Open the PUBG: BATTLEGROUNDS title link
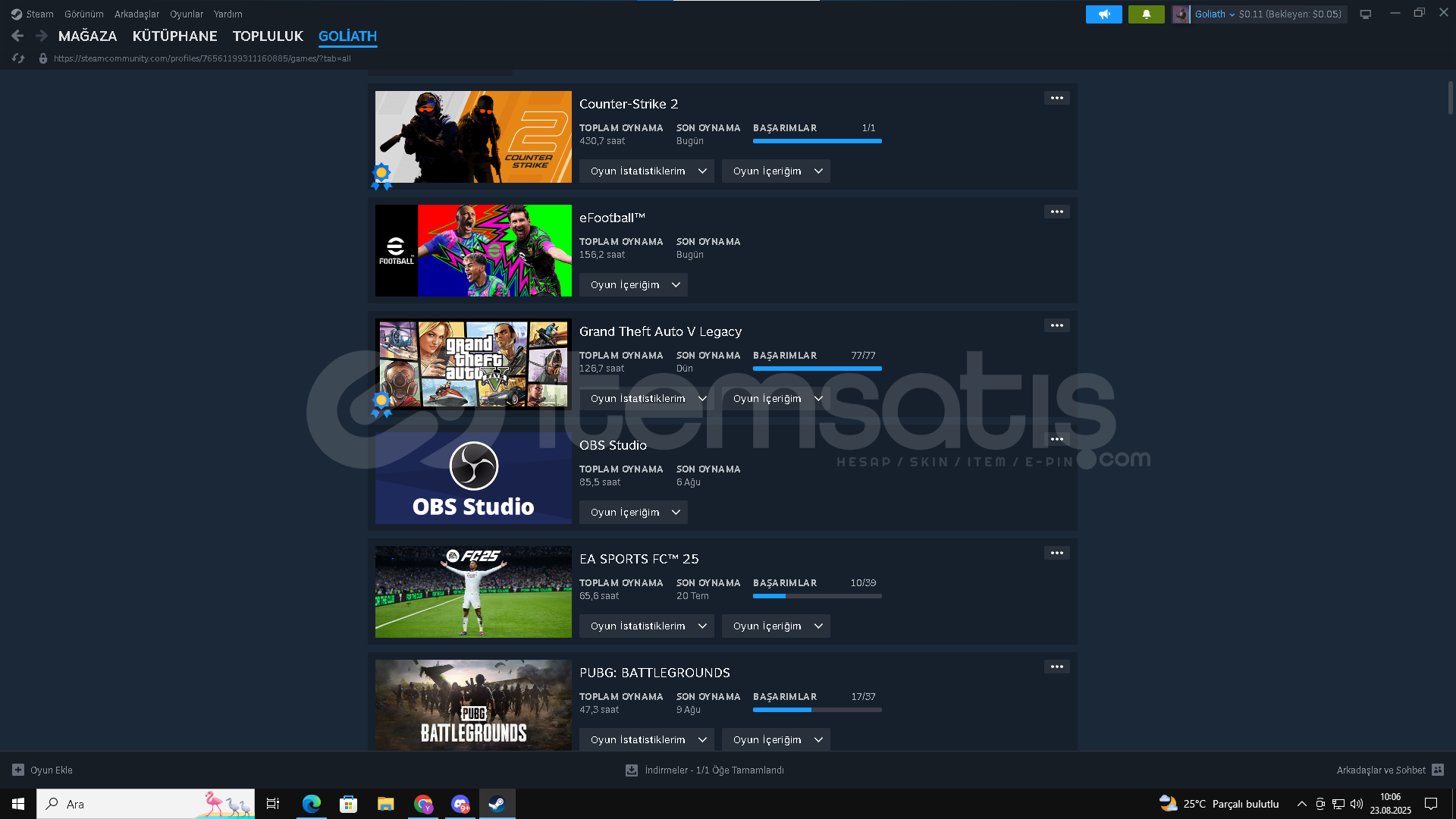The height and width of the screenshot is (819, 1456). click(x=654, y=673)
